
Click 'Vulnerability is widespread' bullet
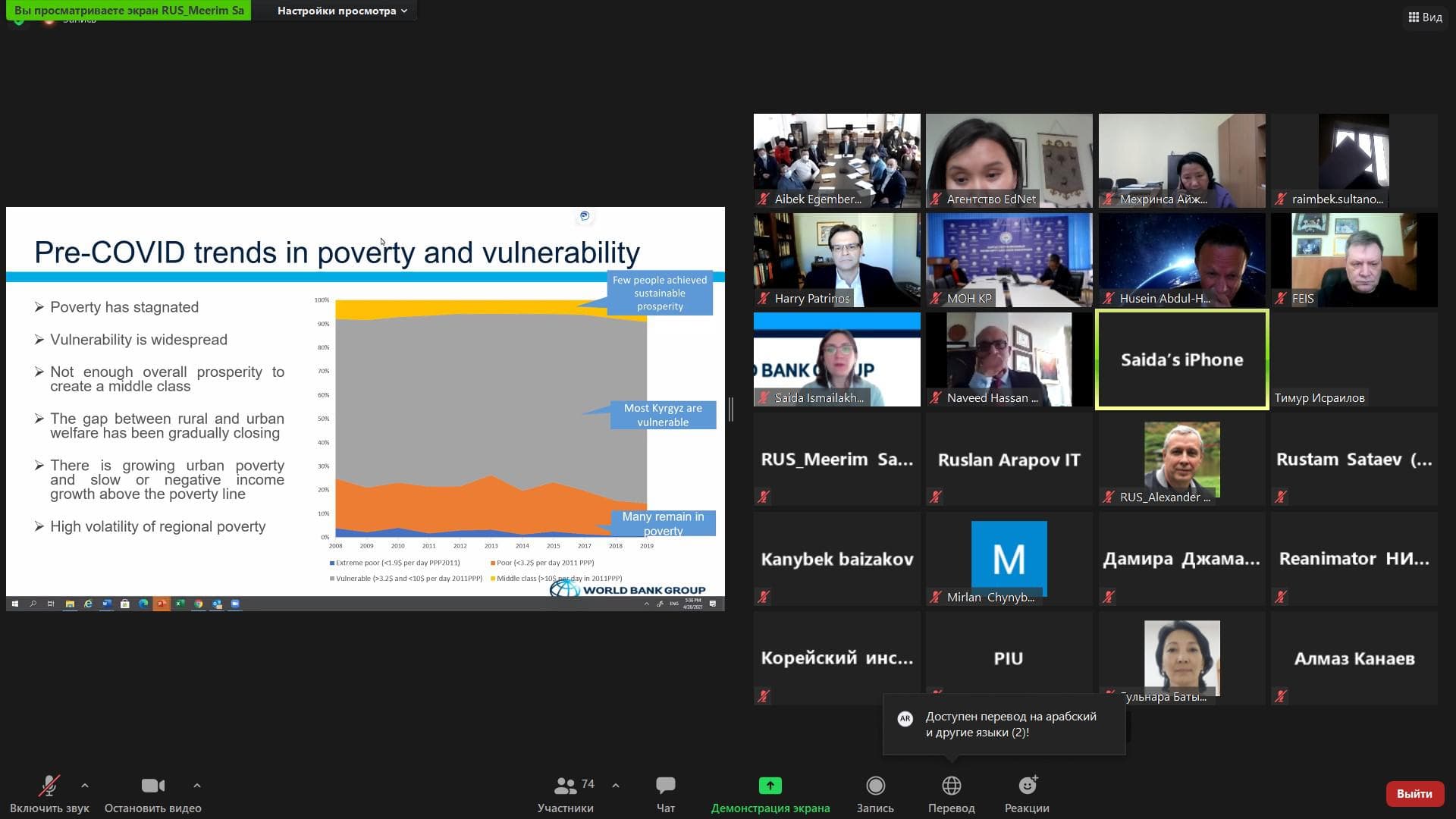tap(138, 340)
